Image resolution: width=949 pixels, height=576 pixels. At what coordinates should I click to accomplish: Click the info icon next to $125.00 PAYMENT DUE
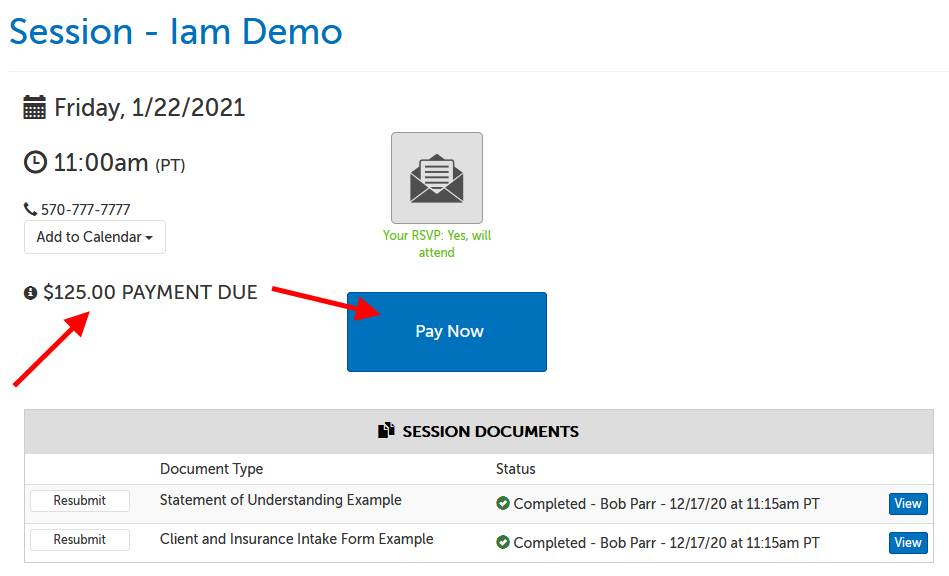pos(29,292)
